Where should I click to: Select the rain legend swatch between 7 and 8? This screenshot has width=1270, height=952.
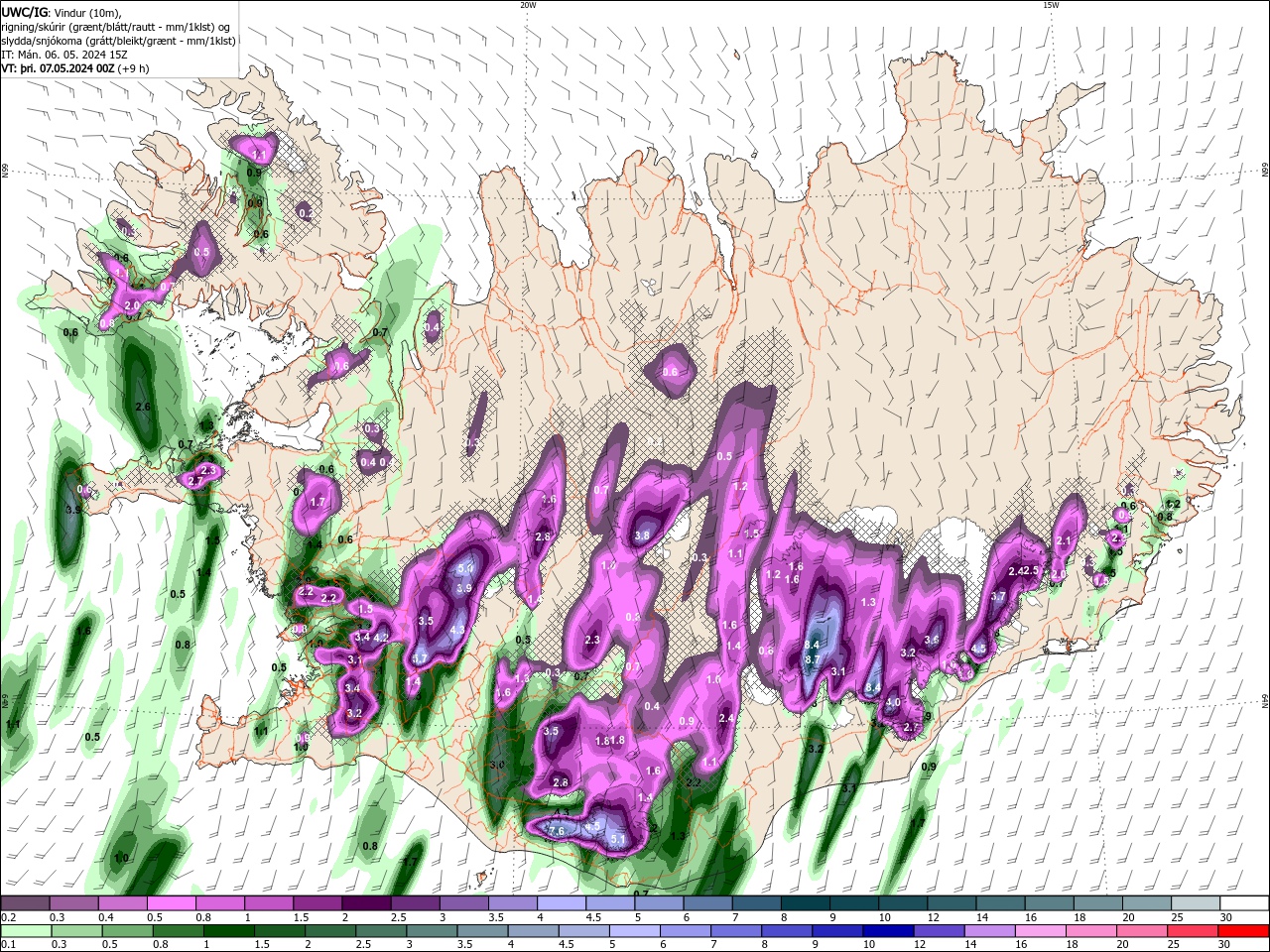[x=735, y=931]
